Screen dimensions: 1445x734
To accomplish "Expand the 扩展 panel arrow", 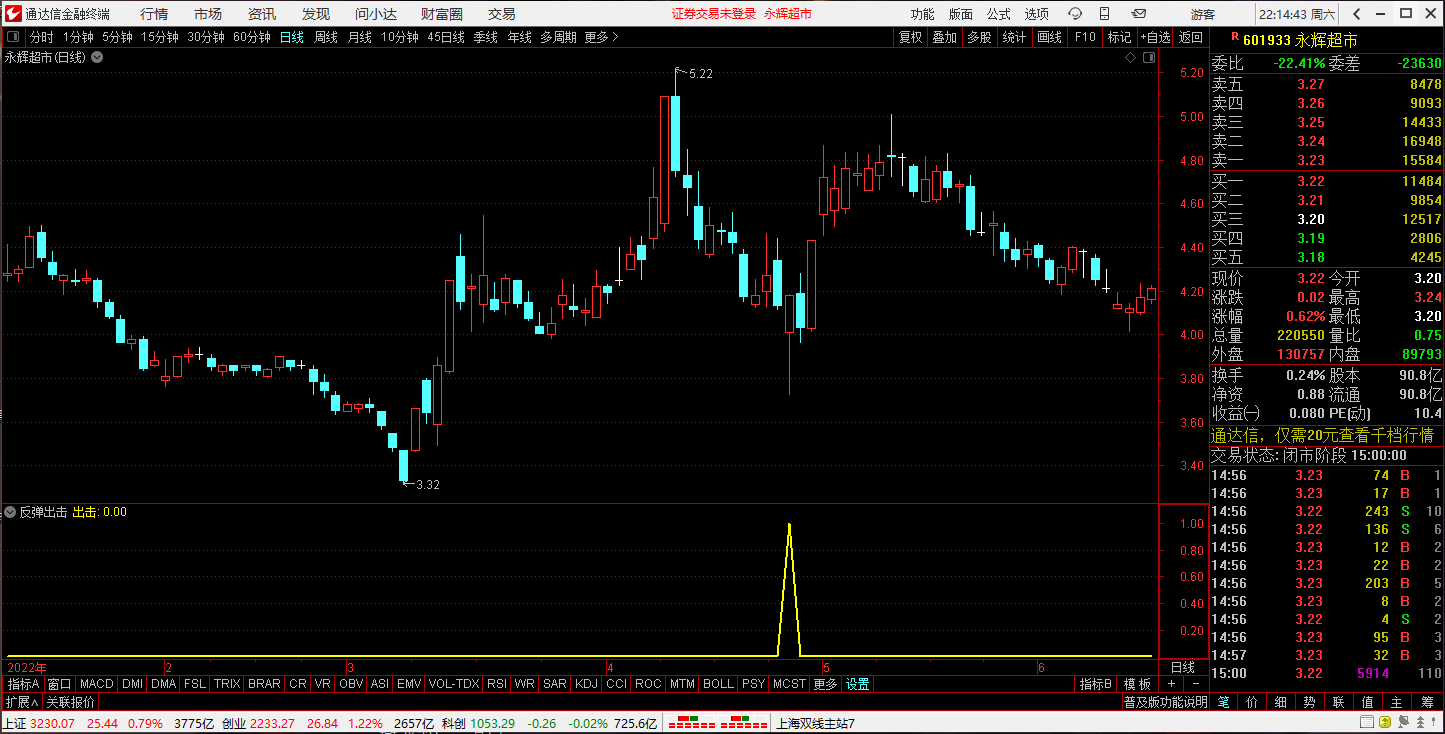I will (21, 702).
